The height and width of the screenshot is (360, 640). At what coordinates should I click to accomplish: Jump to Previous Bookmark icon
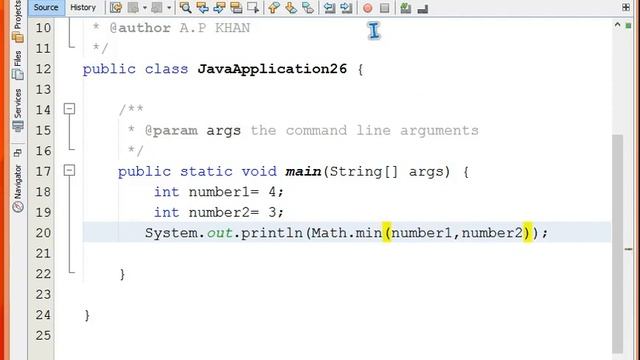pos(274,7)
